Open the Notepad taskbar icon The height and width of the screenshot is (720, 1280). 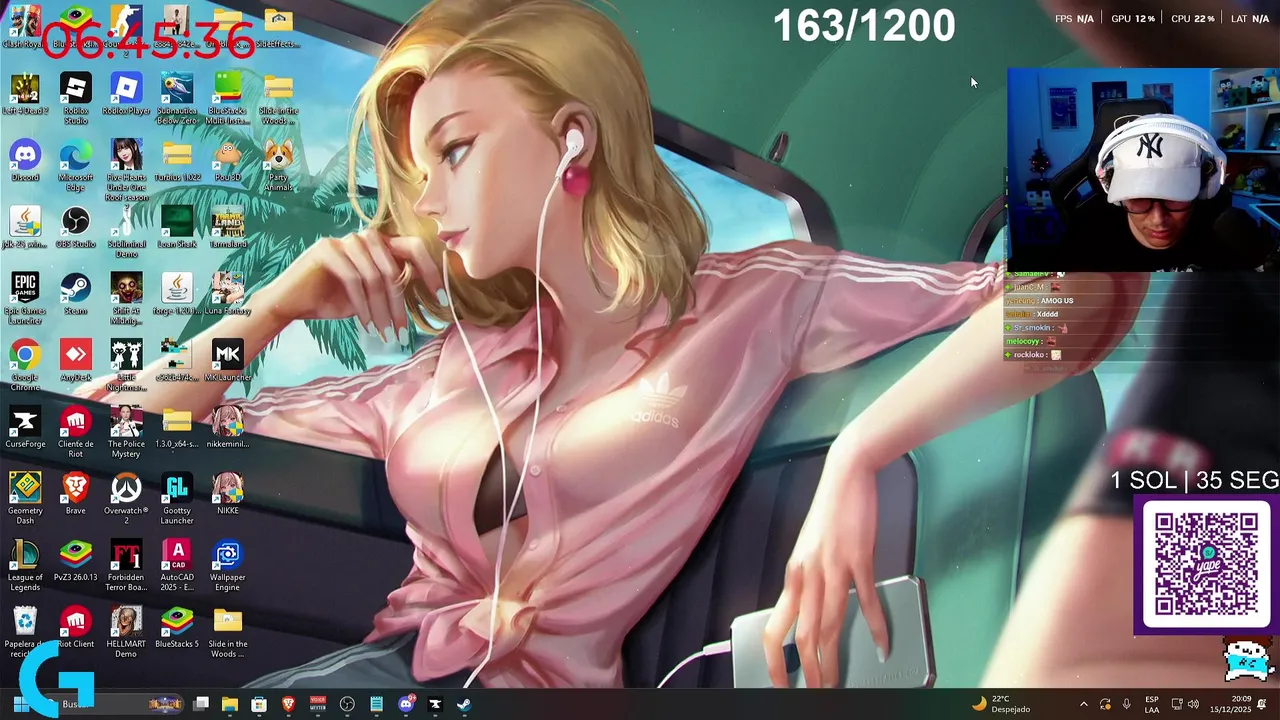[376, 704]
